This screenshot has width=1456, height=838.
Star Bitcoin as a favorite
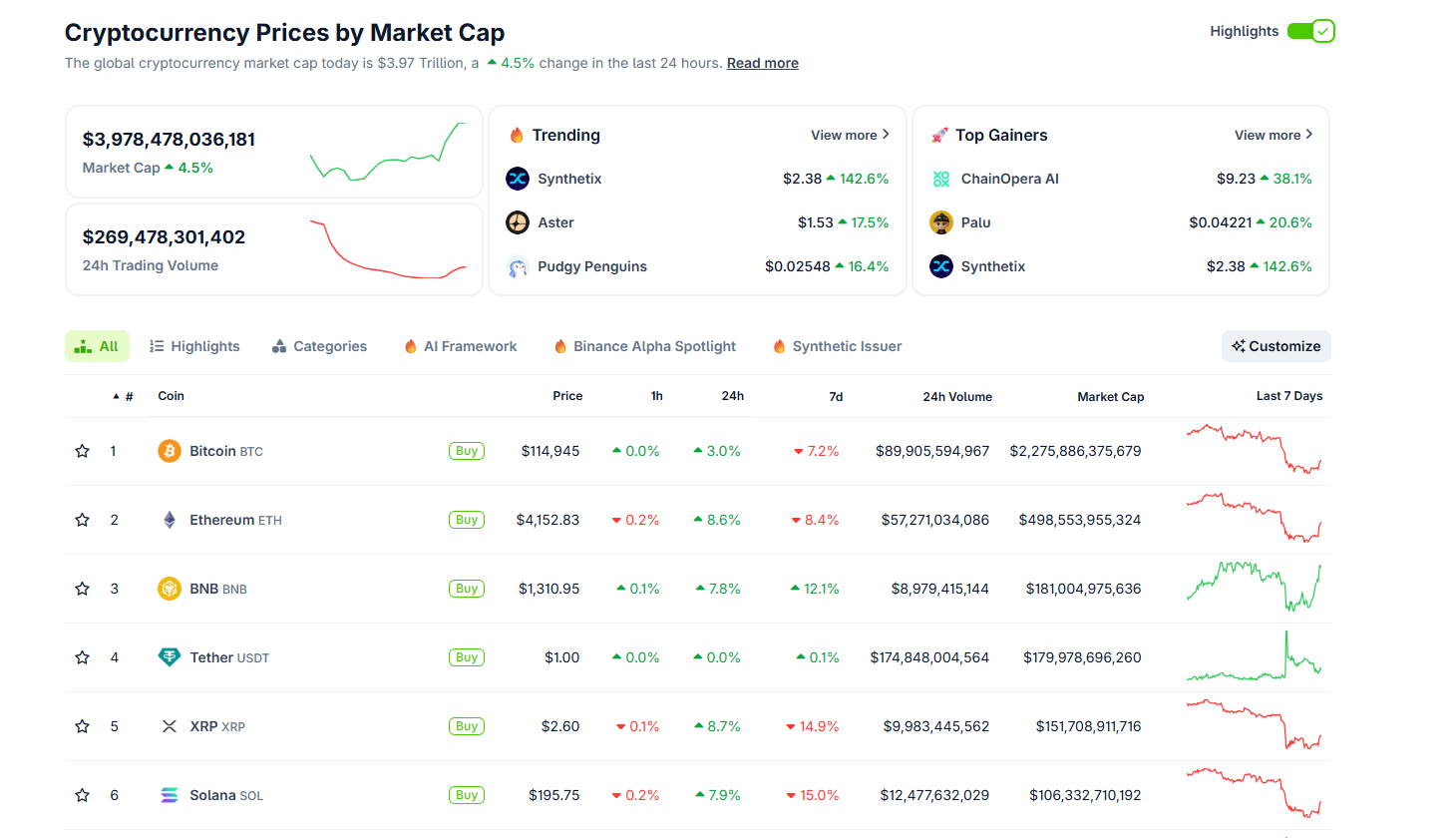coord(82,450)
